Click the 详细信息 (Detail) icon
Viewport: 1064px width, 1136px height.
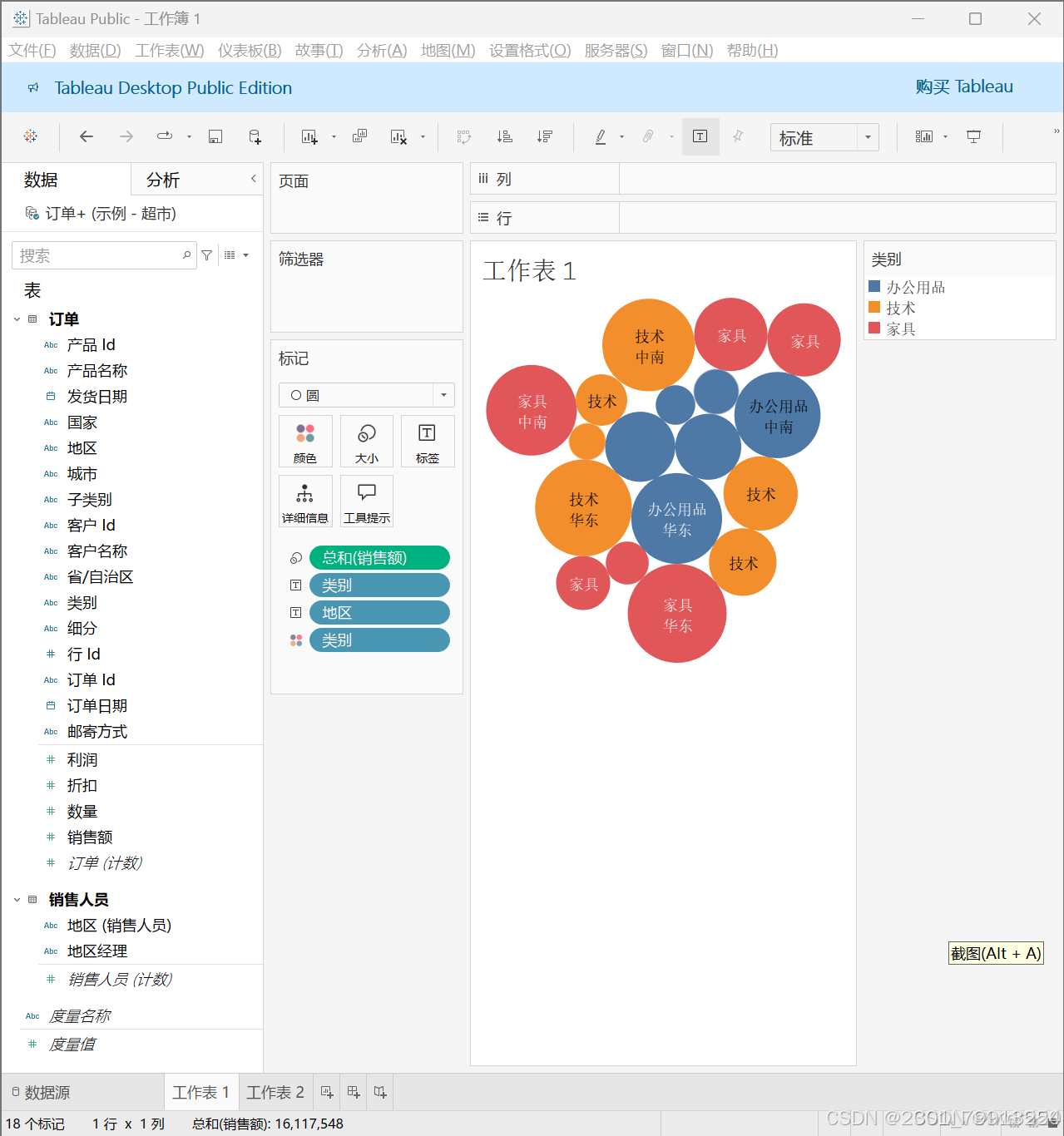[304, 501]
